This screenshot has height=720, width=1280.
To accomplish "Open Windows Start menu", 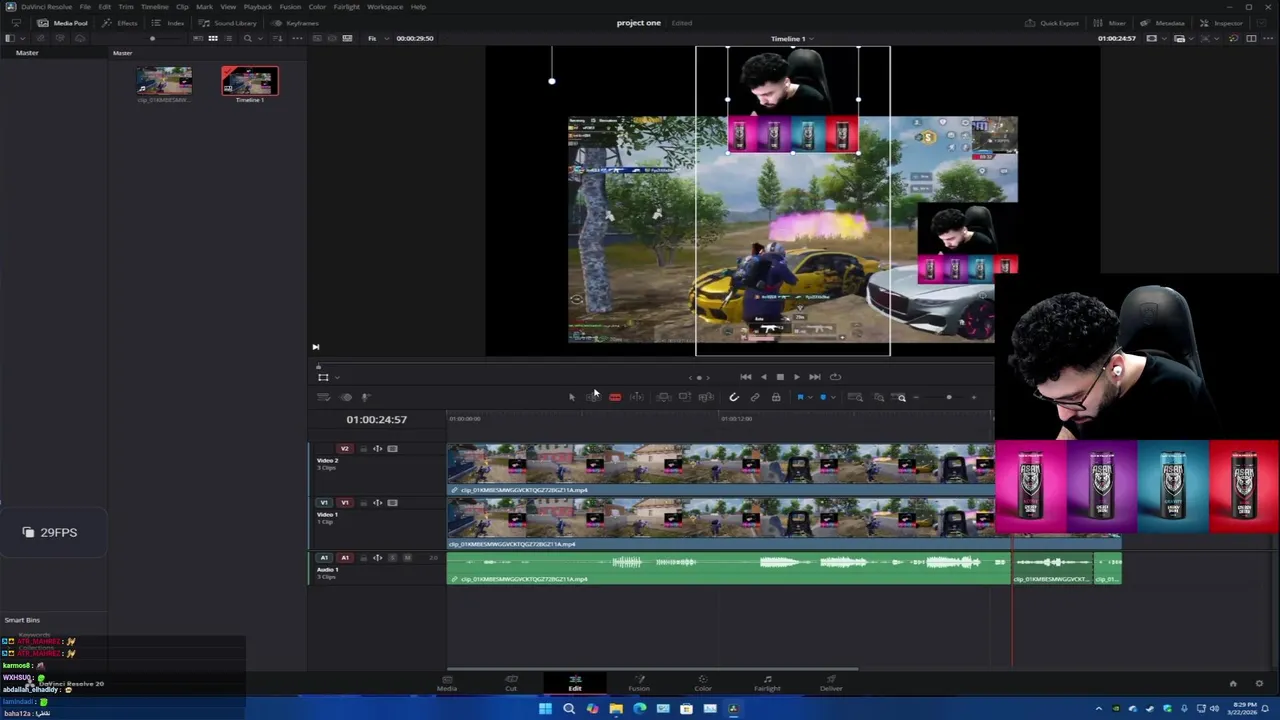I will [x=545, y=709].
